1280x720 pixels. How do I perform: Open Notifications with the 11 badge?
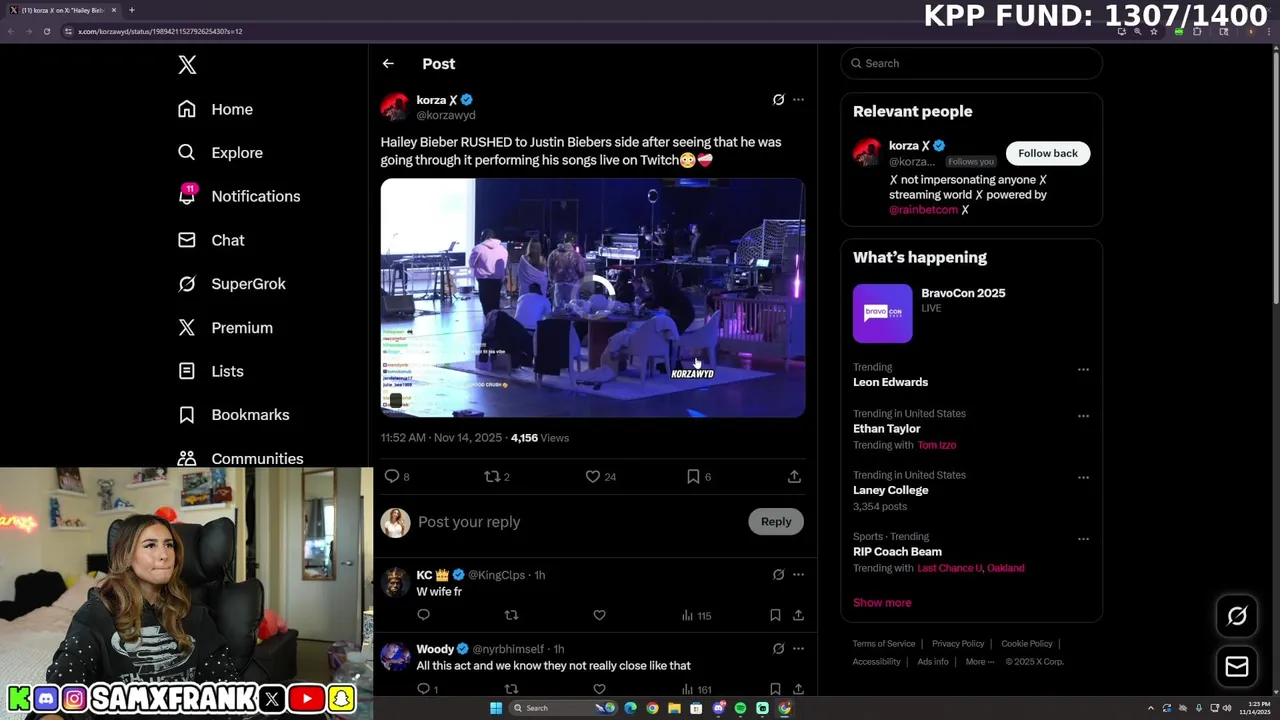(239, 196)
